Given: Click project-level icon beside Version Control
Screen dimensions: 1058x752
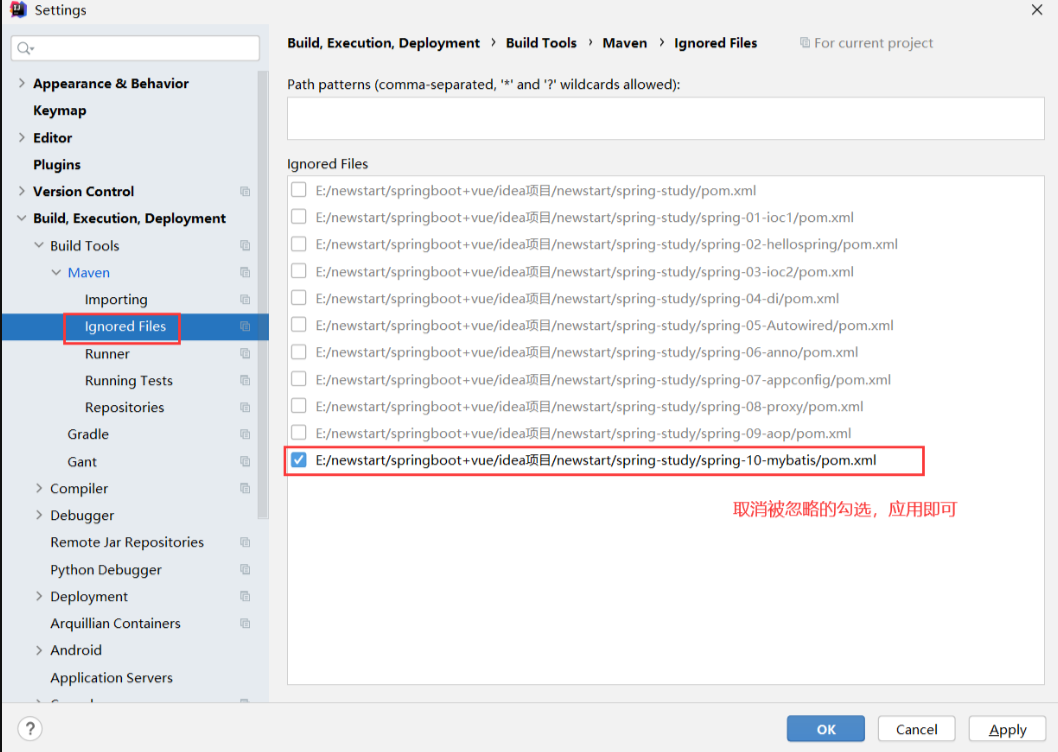Looking at the screenshot, I should point(245,191).
